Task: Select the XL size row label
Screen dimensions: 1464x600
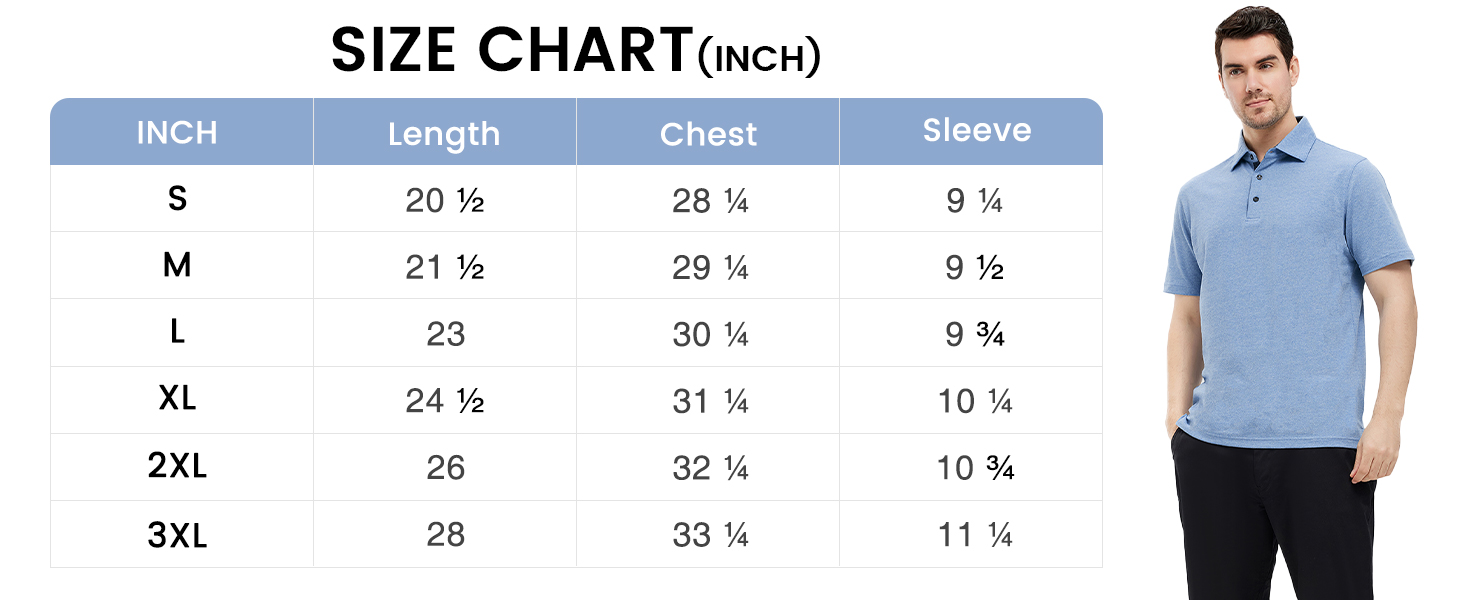Action: point(177,399)
